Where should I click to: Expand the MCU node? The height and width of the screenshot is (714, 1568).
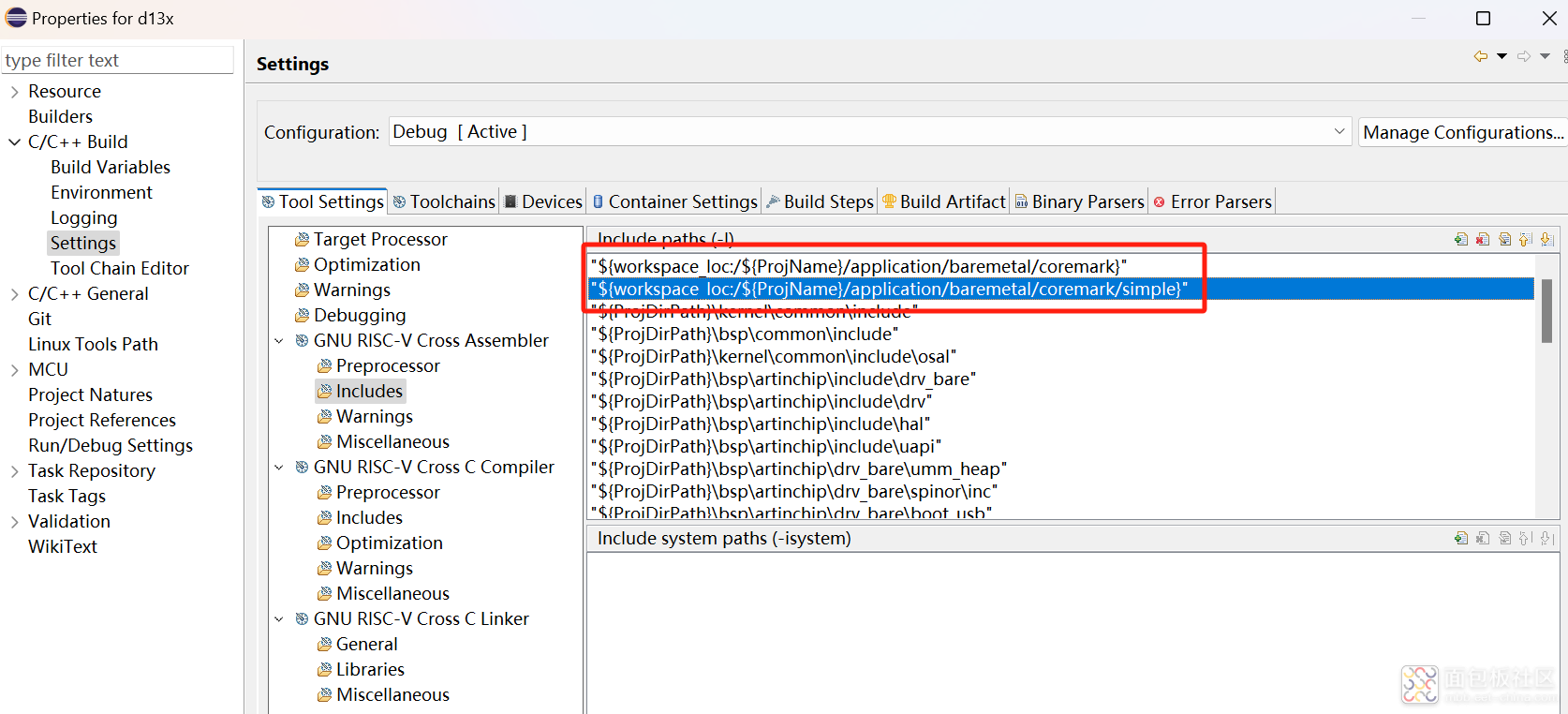point(14,370)
